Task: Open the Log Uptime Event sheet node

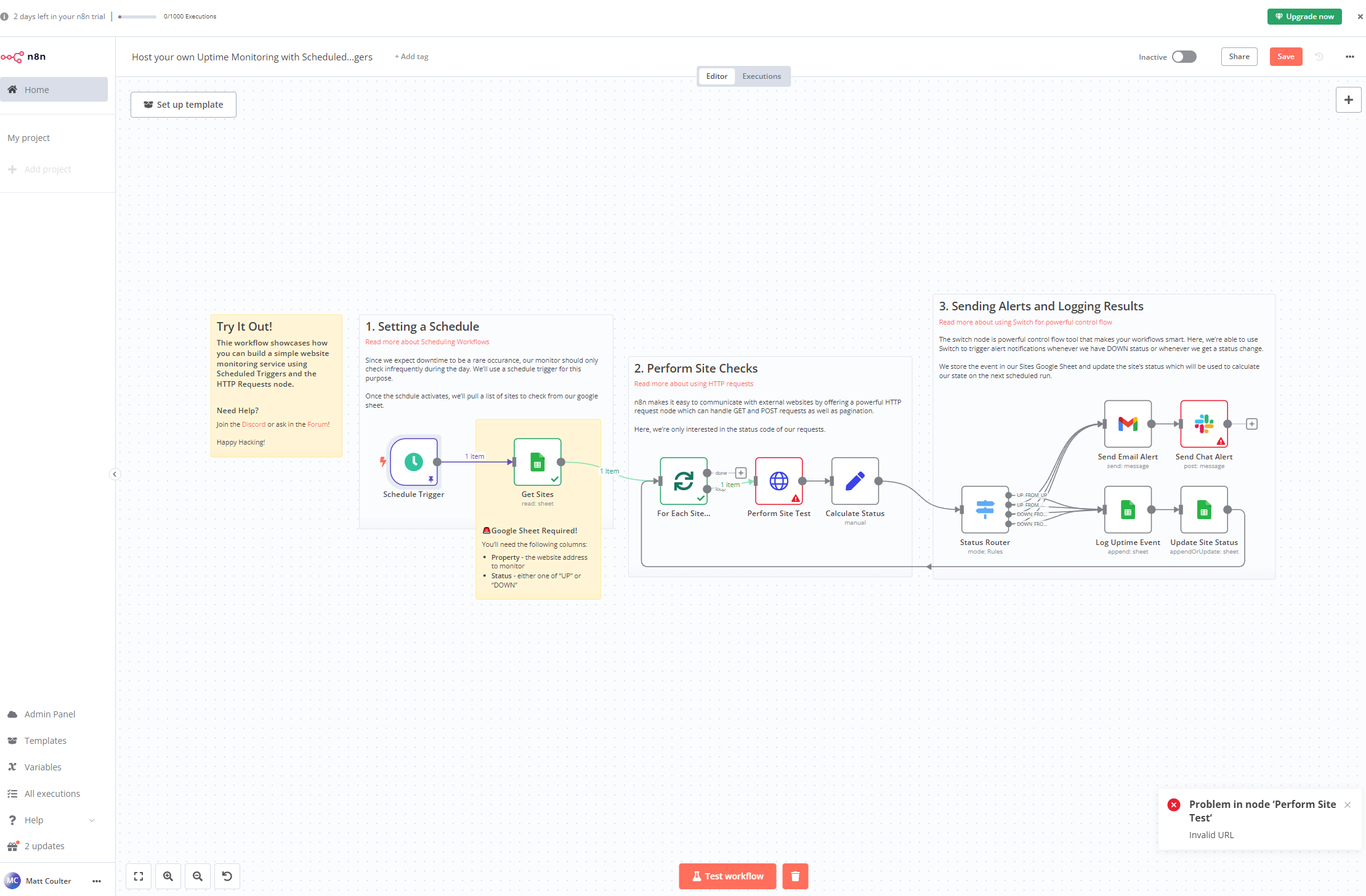Action: (x=1128, y=509)
